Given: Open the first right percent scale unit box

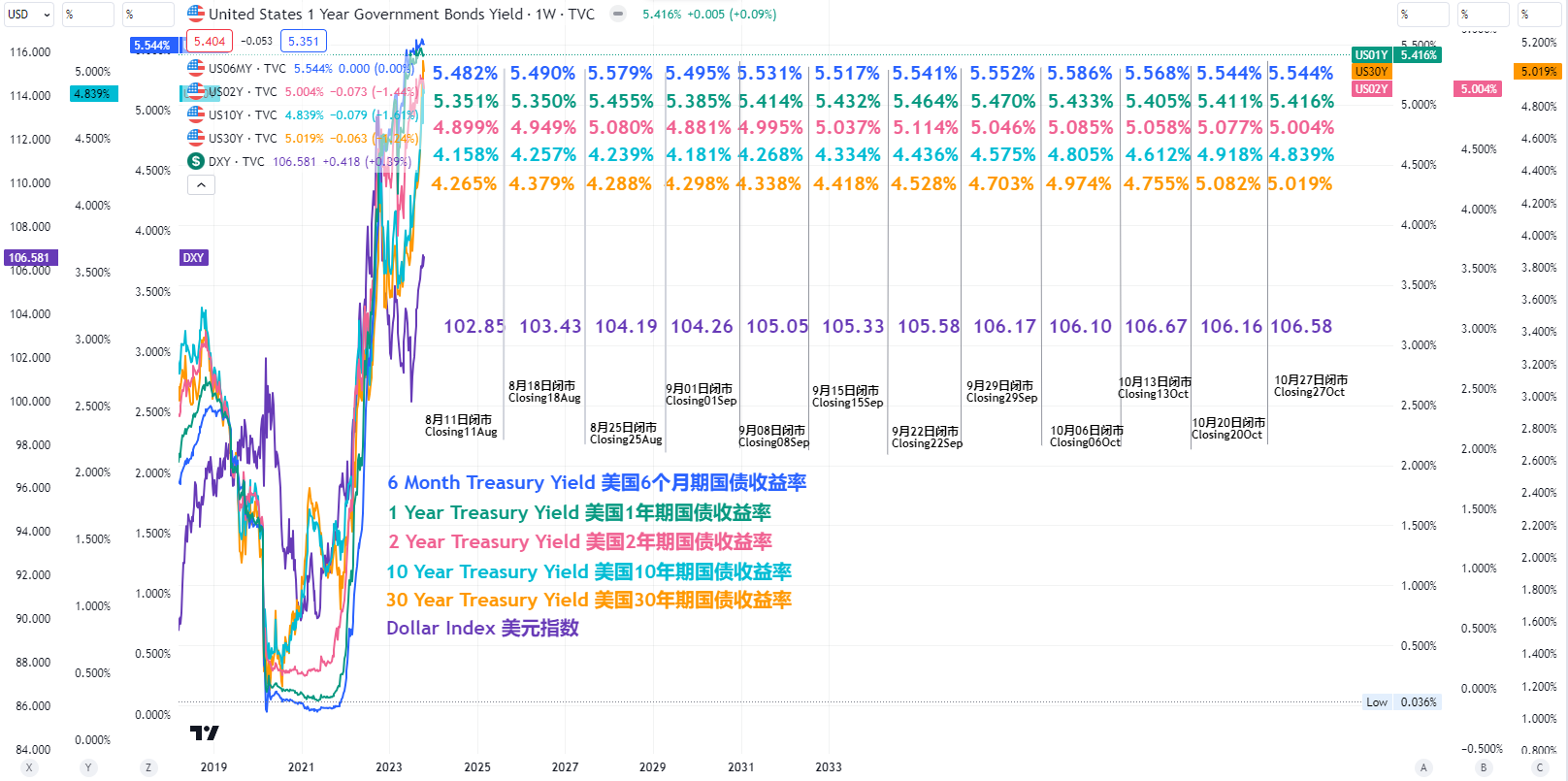Looking at the screenshot, I should 1423,15.
